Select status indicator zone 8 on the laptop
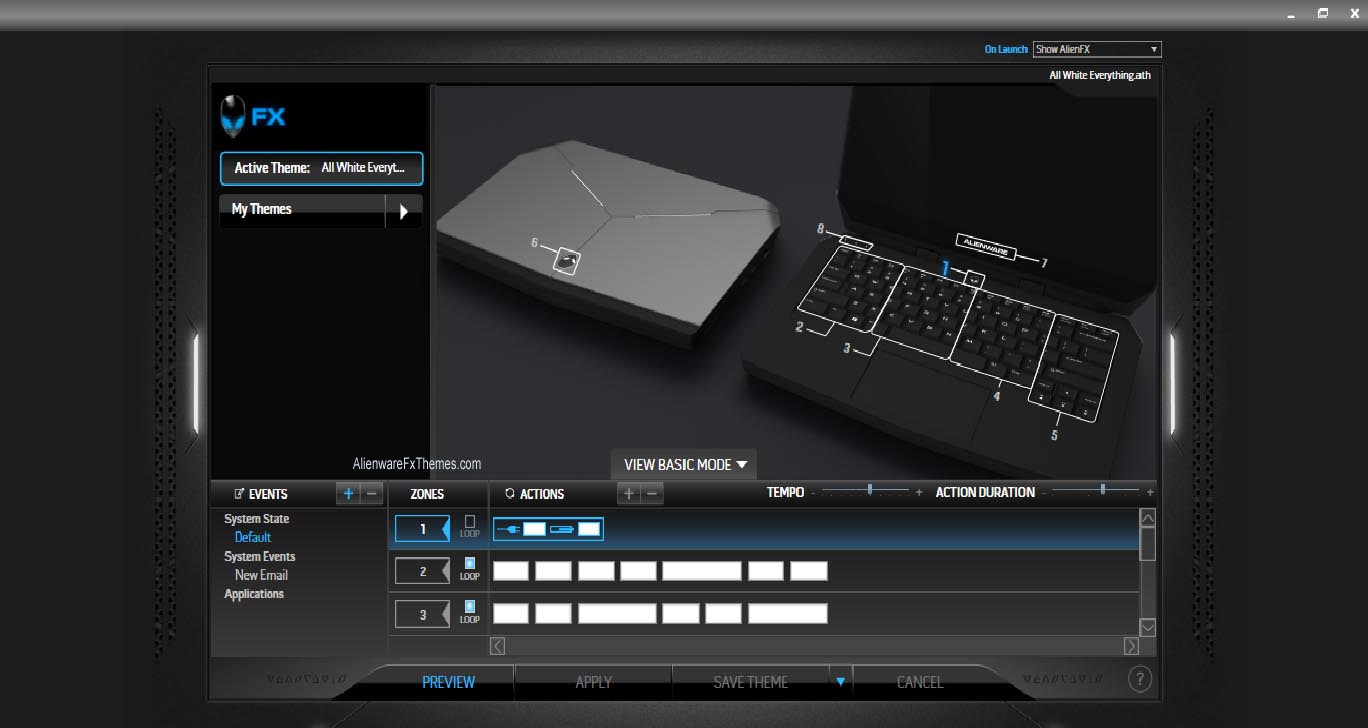Viewport: 1368px width, 728px height. tap(855, 241)
